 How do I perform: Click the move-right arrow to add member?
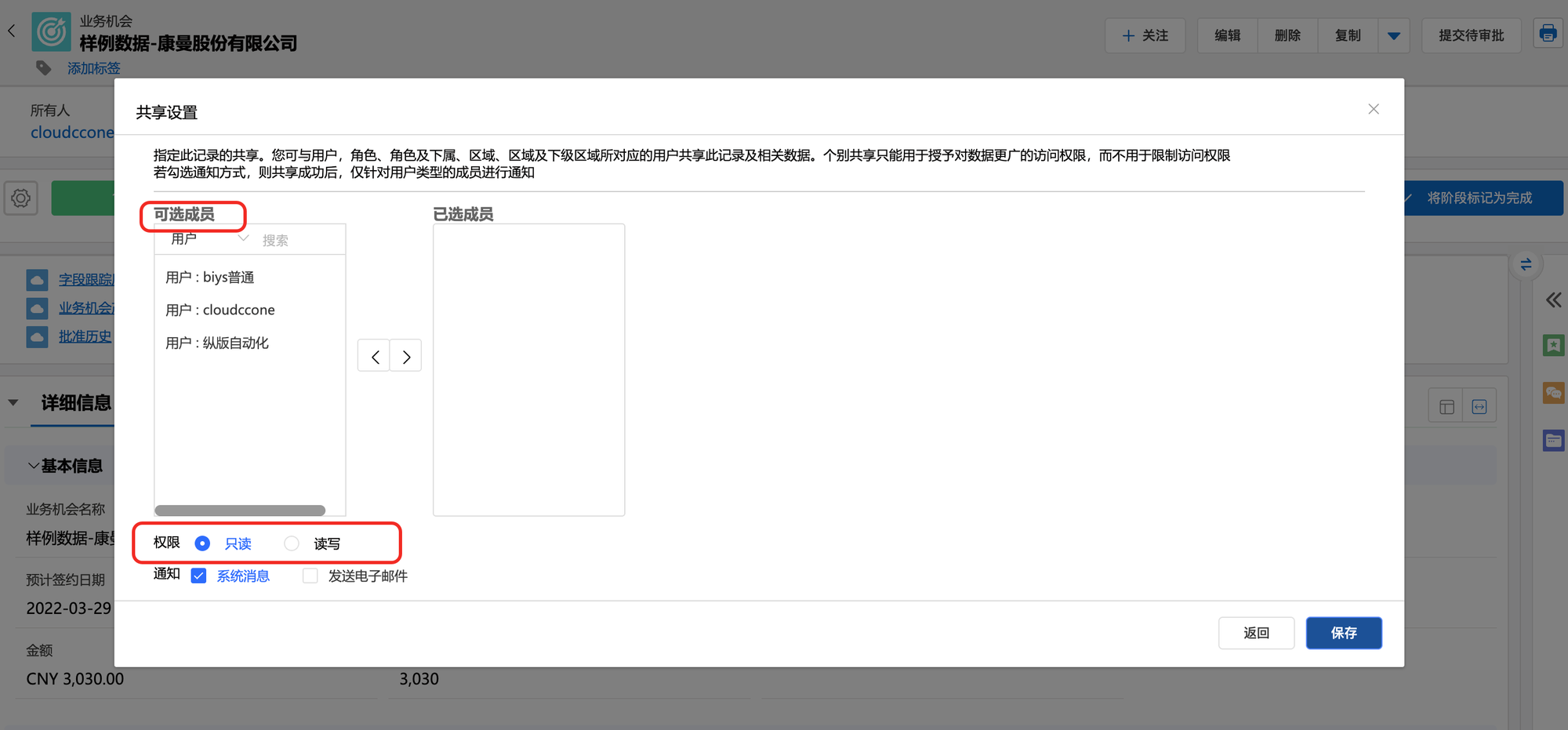coord(406,357)
